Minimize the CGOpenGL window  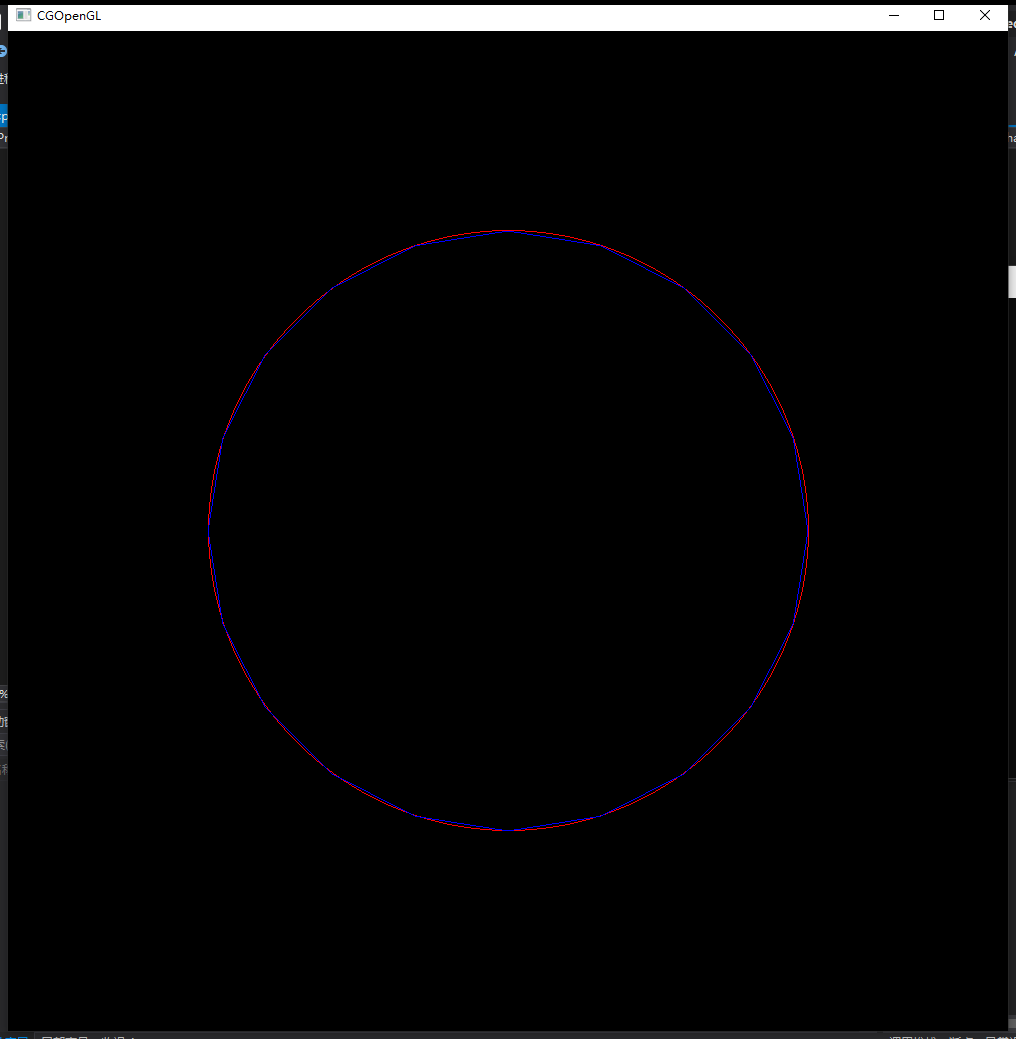[893, 15]
